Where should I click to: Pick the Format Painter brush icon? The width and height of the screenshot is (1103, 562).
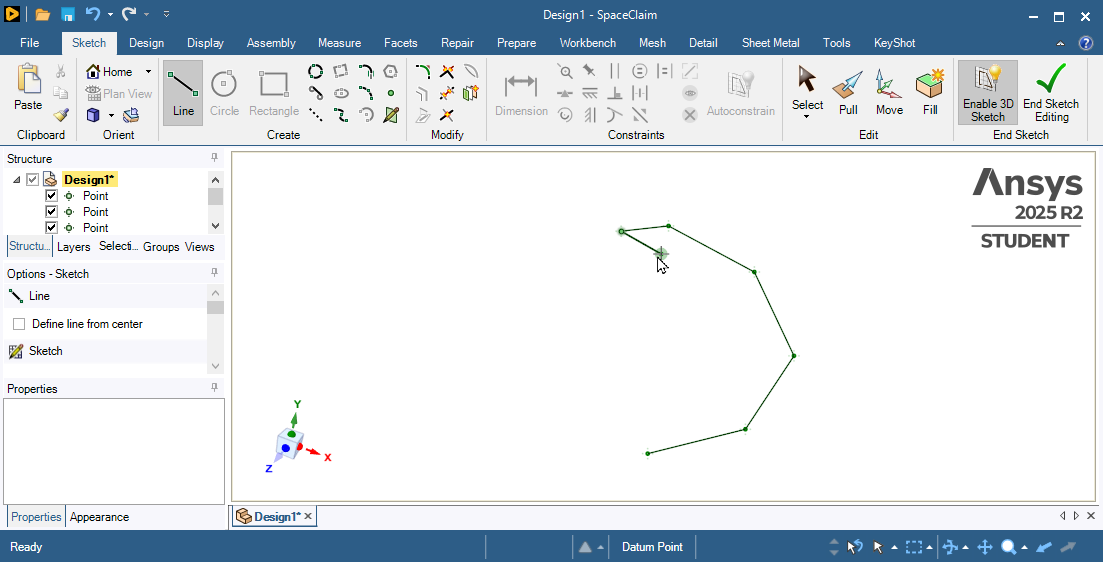click(61, 115)
